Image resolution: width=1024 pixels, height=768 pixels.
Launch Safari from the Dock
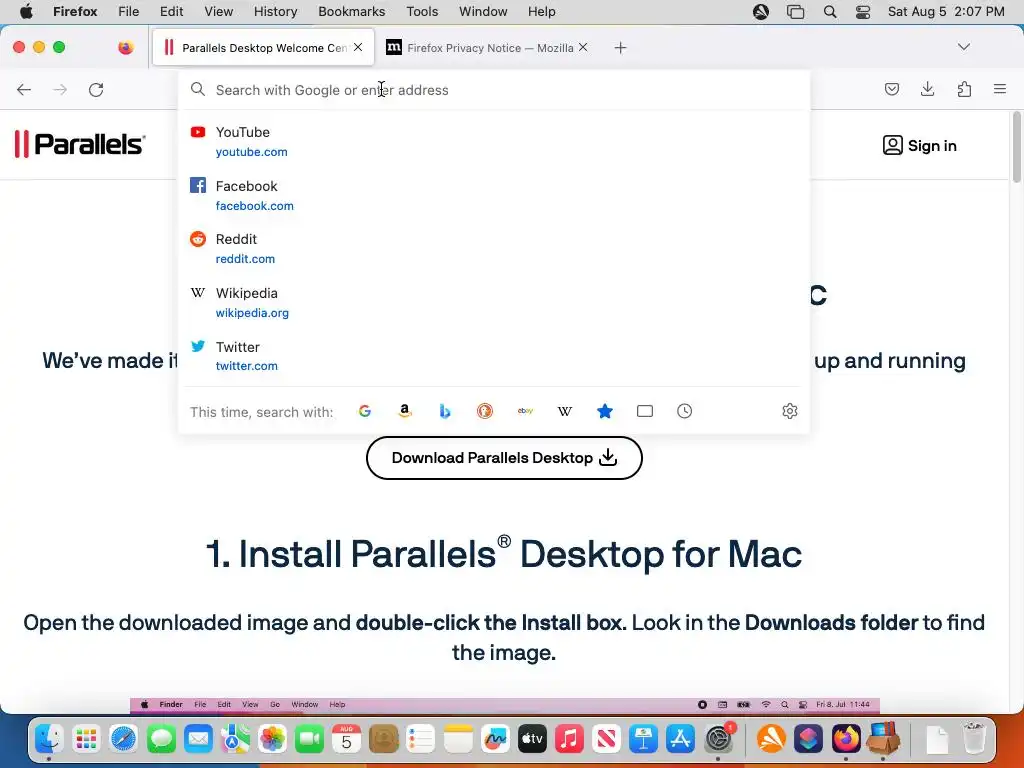click(123, 739)
